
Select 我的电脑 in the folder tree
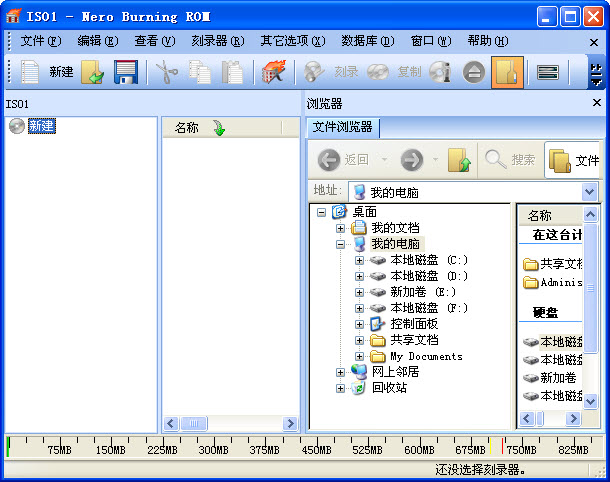point(395,244)
